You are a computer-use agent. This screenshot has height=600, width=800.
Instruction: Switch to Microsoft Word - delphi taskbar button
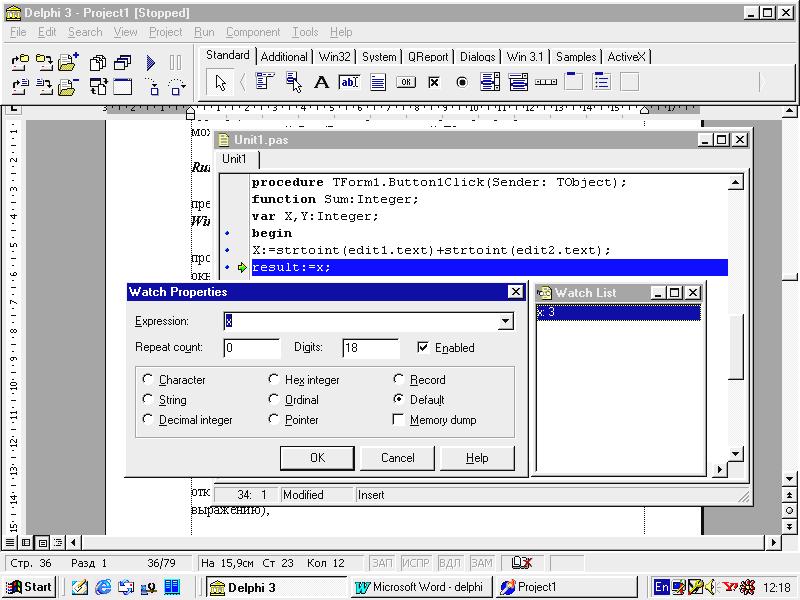(x=420, y=587)
